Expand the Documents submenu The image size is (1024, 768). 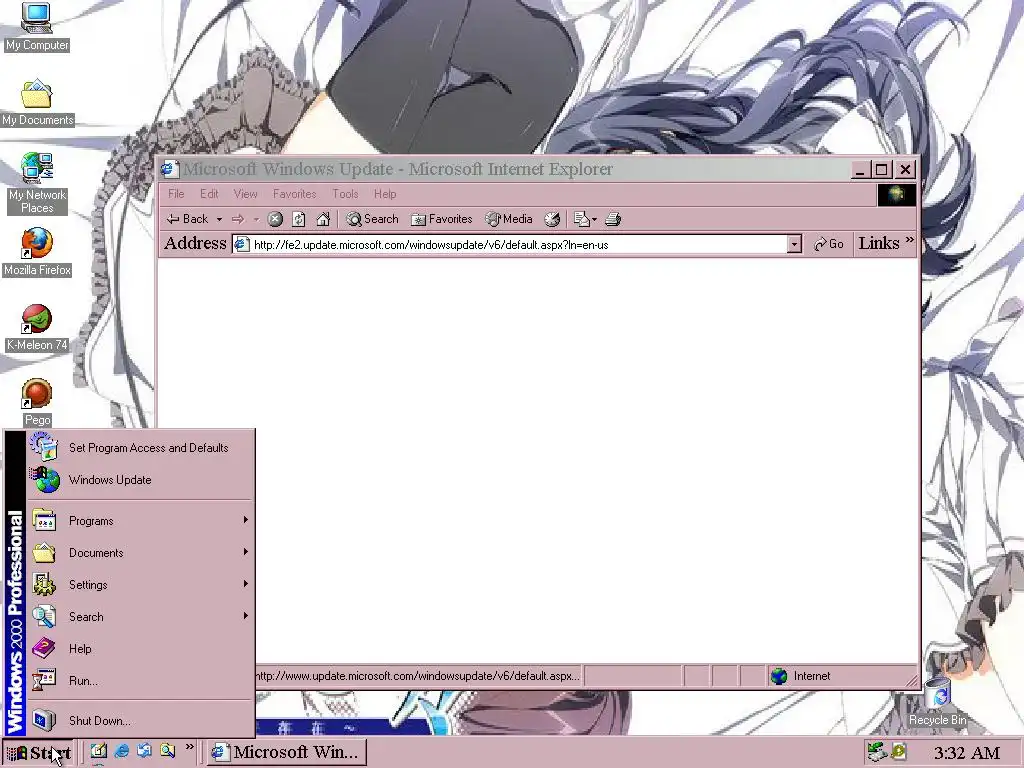click(140, 553)
